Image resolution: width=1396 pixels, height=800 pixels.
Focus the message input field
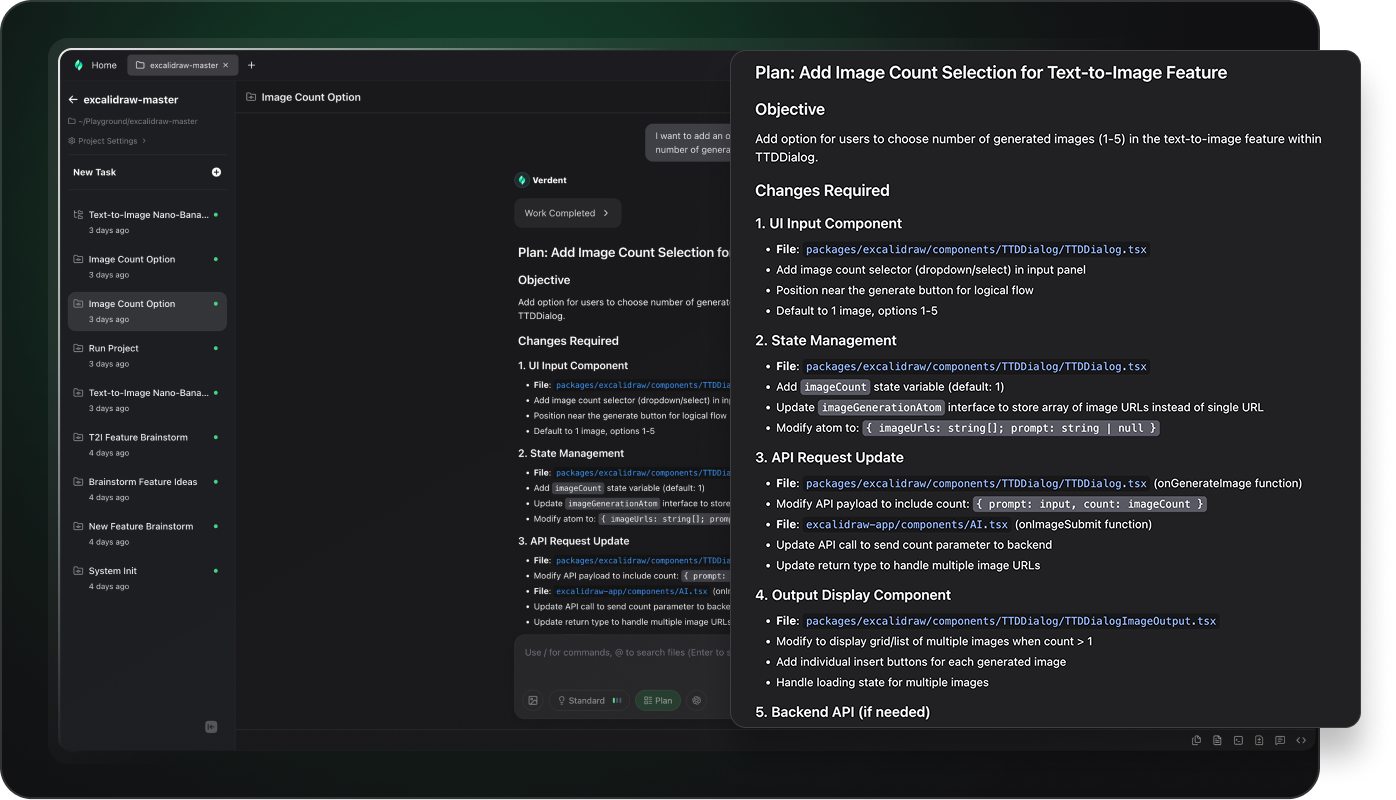click(x=625, y=653)
